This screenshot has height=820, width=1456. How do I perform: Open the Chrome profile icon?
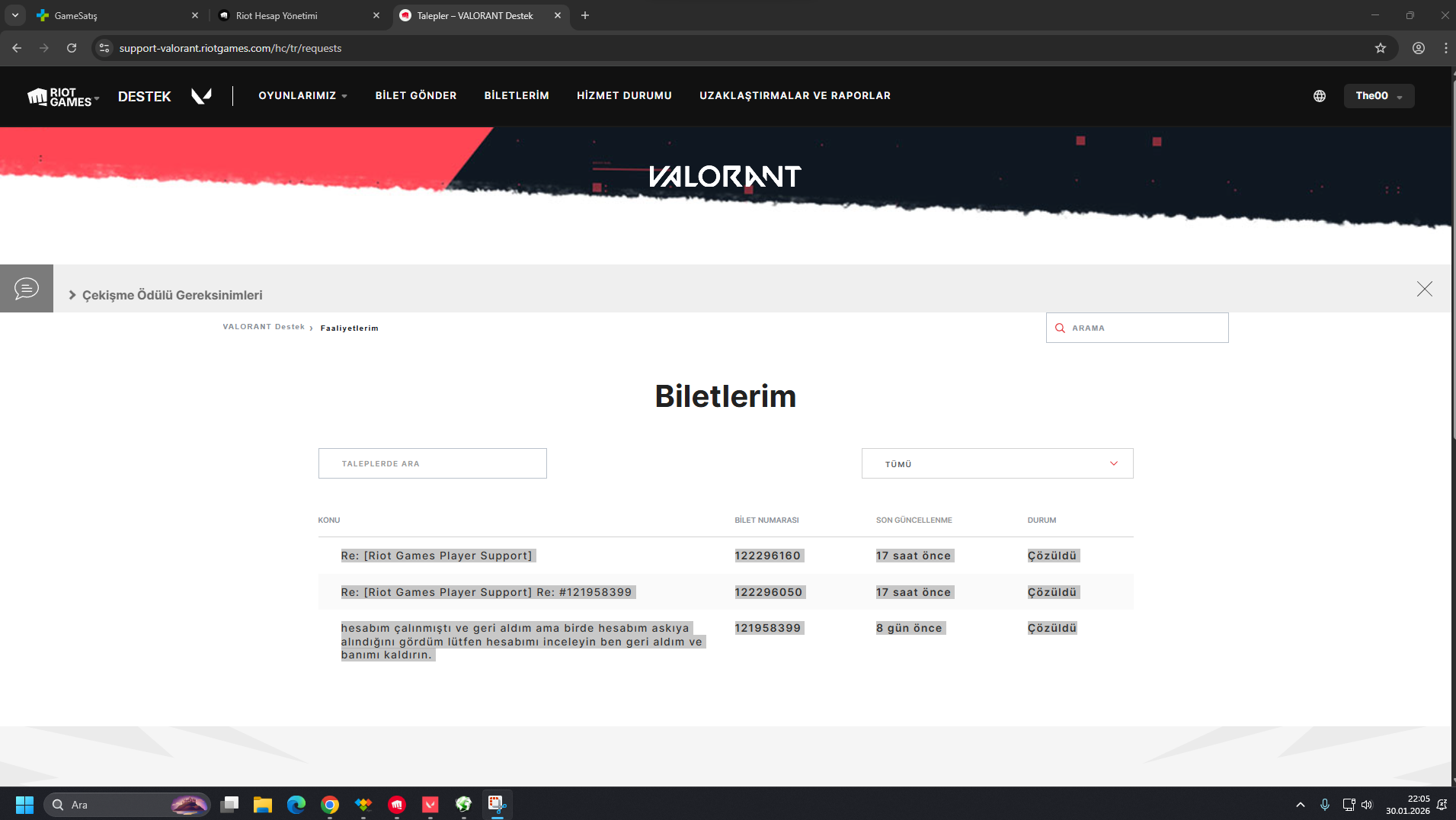coord(1419,48)
